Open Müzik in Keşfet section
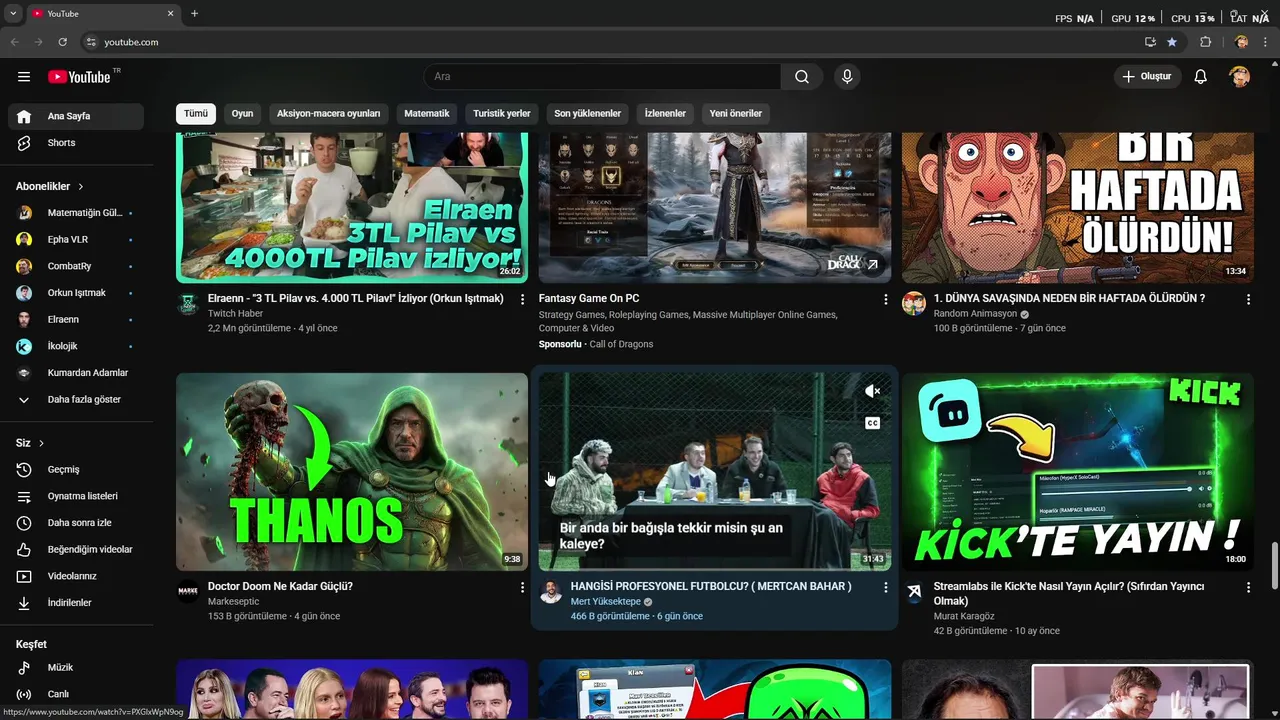This screenshot has width=1280, height=720. click(76, 668)
